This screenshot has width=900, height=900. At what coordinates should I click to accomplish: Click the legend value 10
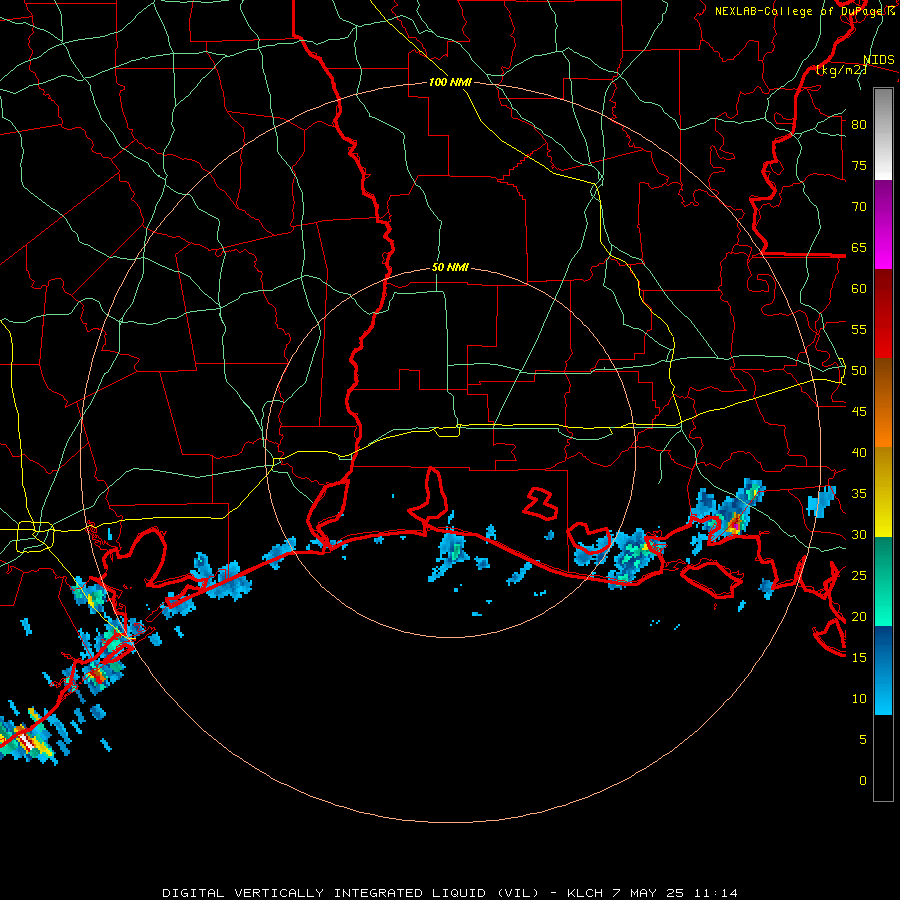pos(859,699)
